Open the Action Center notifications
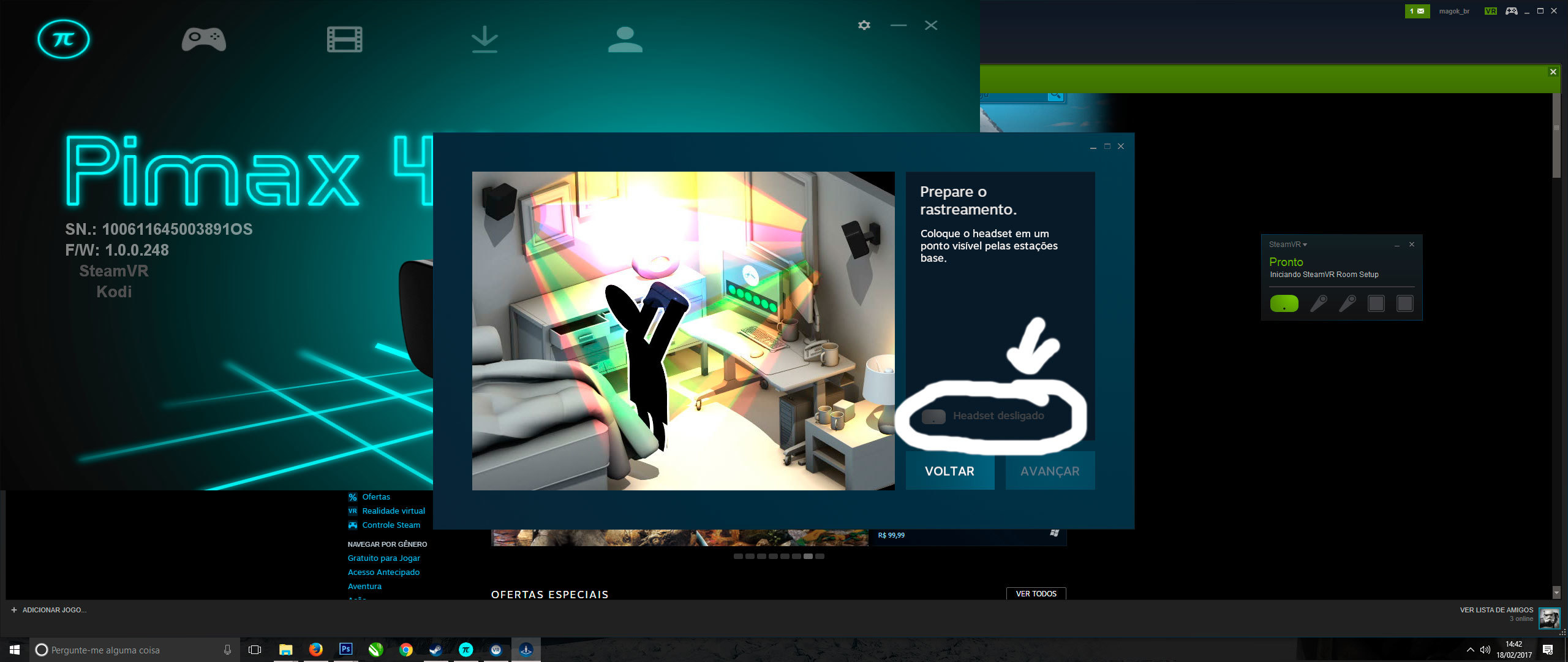This screenshot has width=1568, height=662. (x=1548, y=650)
